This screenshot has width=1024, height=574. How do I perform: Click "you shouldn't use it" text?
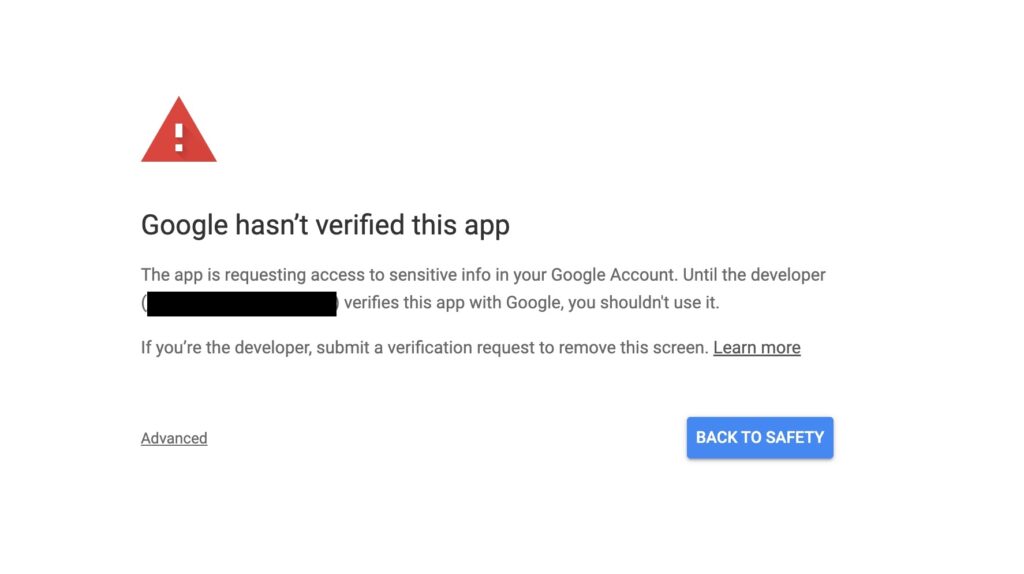pyautogui.click(x=643, y=303)
